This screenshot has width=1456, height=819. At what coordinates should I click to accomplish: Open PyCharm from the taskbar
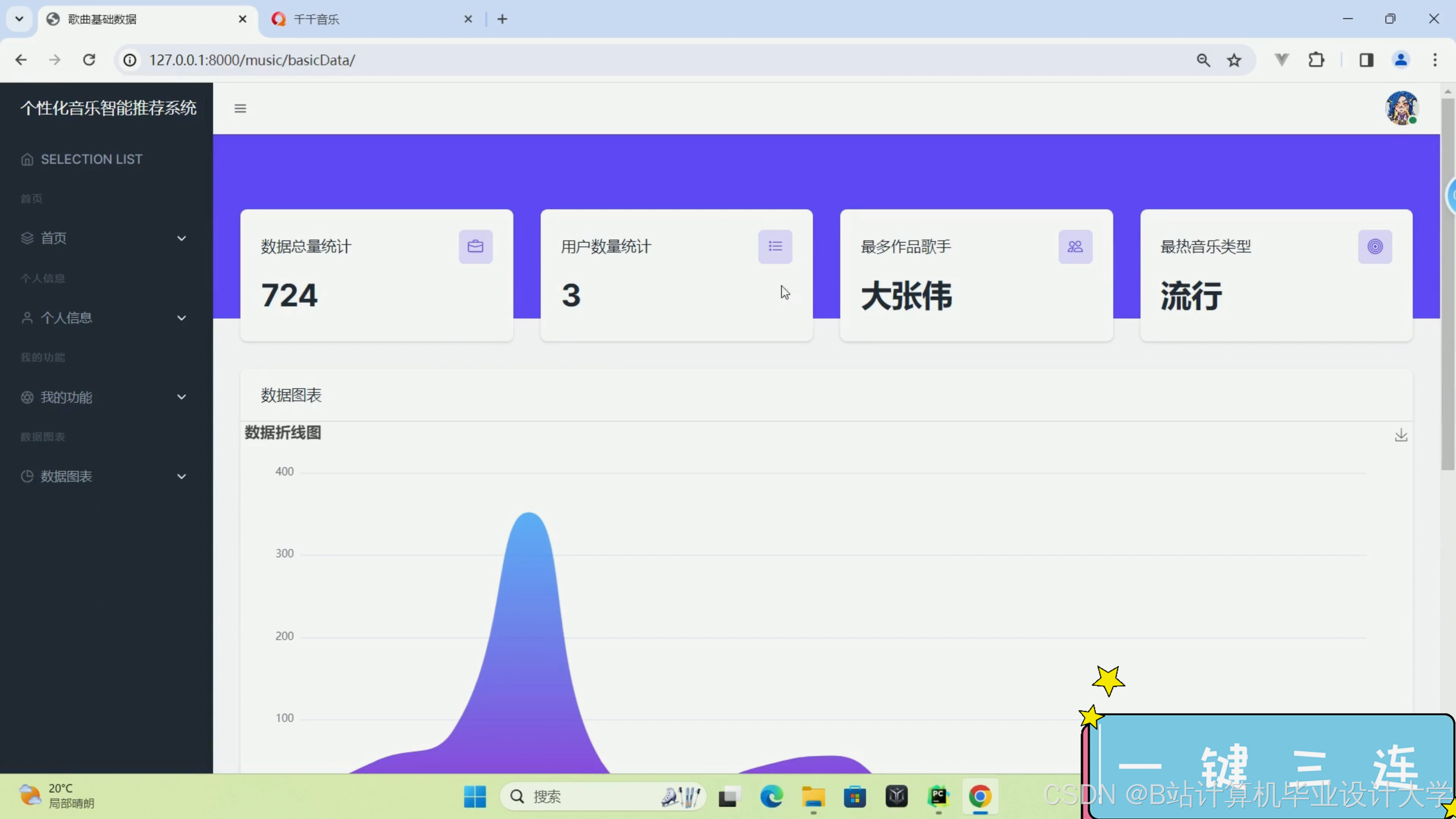click(x=938, y=796)
